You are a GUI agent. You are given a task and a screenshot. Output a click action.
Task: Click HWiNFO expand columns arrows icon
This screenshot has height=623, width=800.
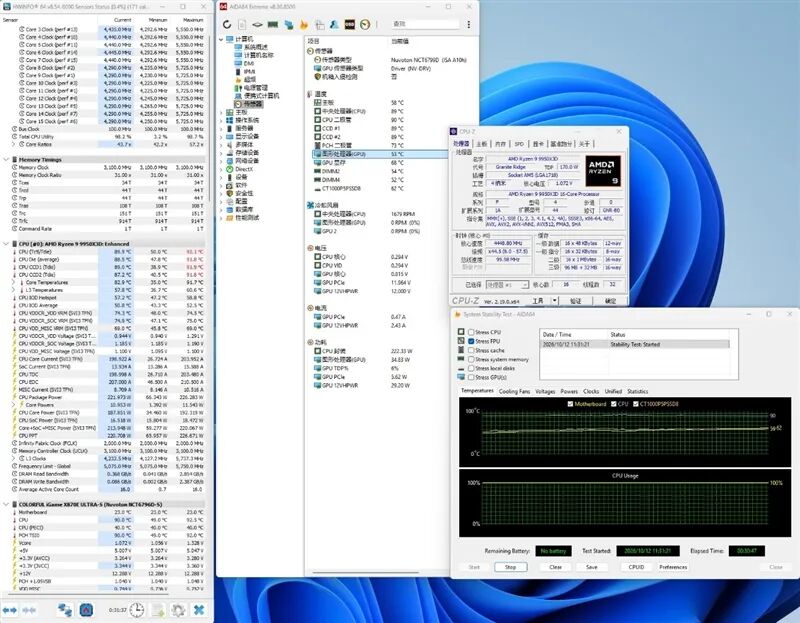click(x=10, y=610)
